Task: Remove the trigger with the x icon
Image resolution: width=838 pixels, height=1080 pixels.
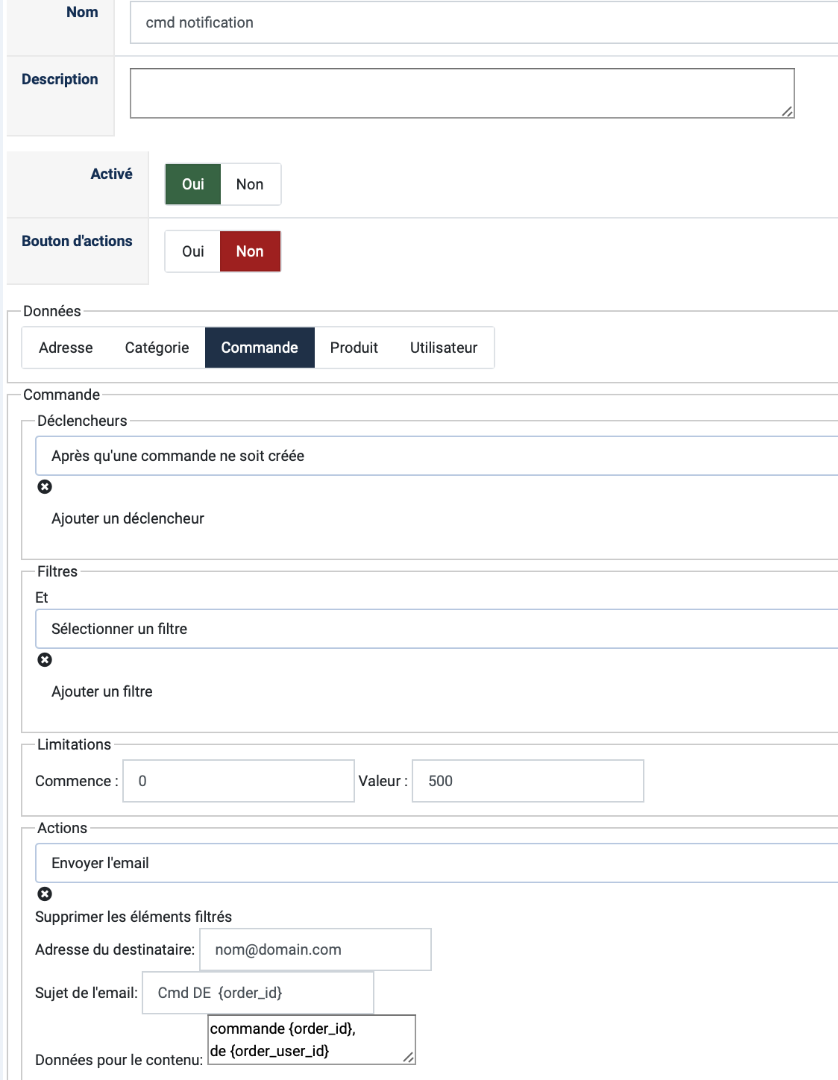Action: coord(44,487)
